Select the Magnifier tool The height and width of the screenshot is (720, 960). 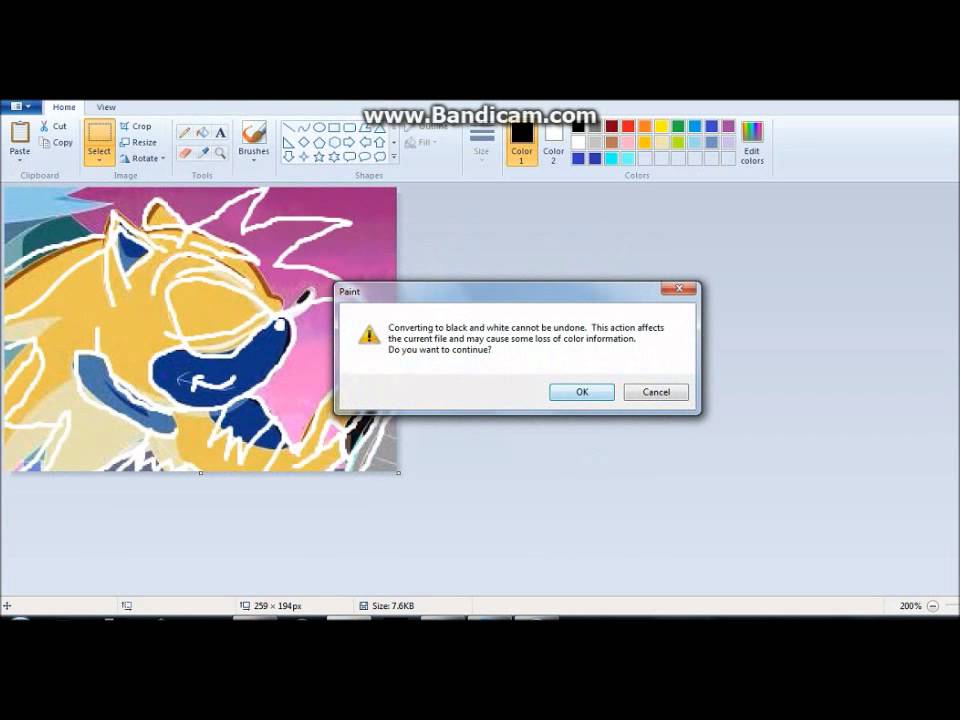pyautogui.click(x=220, y=152)
